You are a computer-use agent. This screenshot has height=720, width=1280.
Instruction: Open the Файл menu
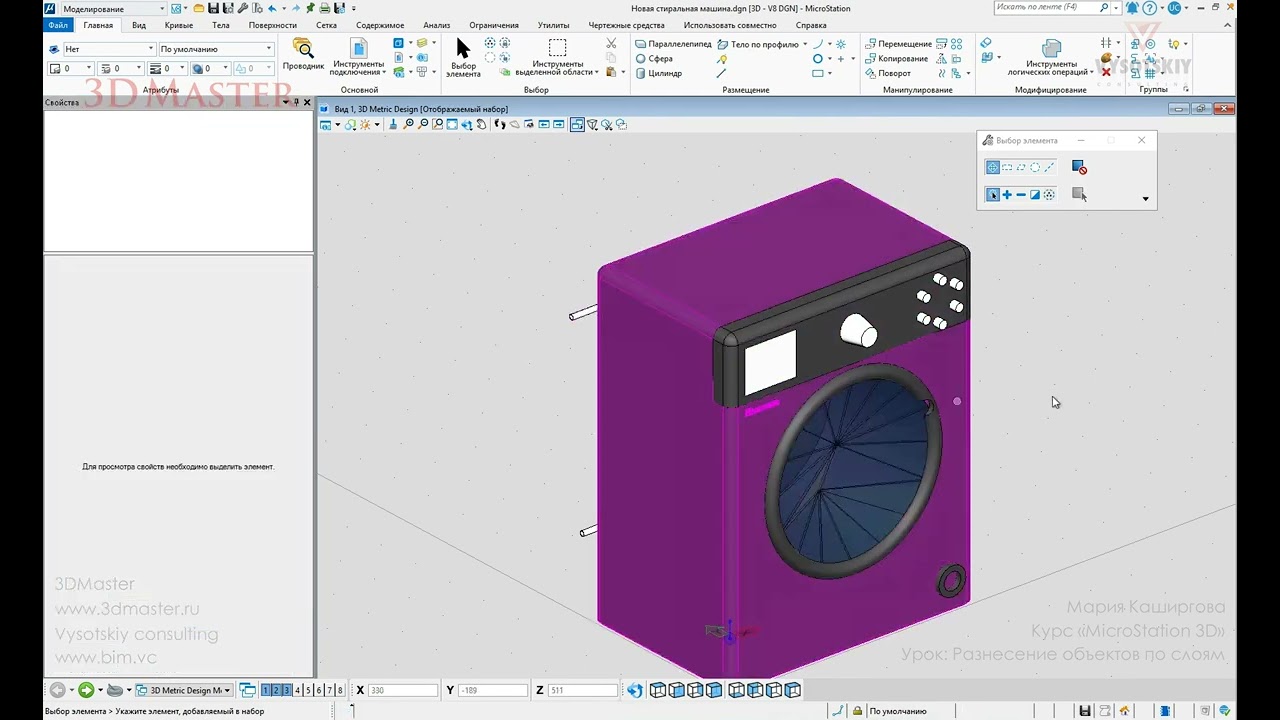click(x=58, y=25)
